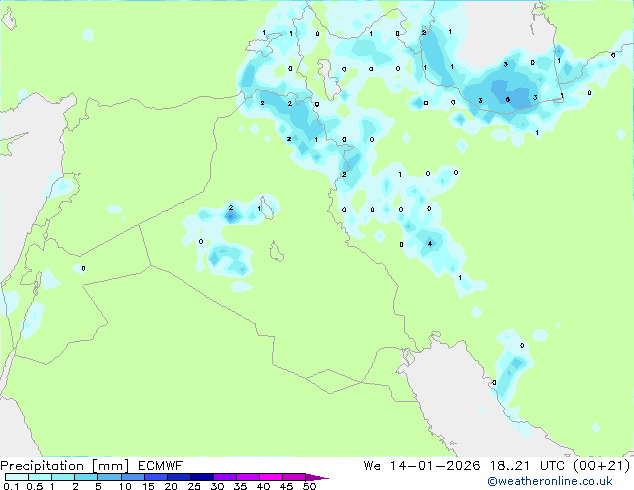The image size is (634, 490).
Task: Click the precipitation value '4' on the map
Action: (430, 243)
